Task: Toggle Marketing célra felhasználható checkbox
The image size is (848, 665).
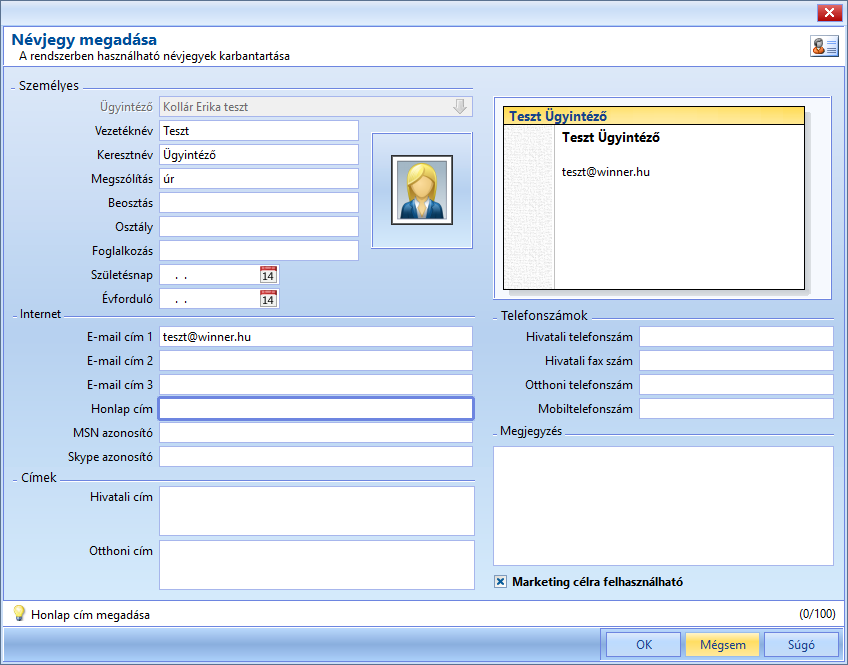Action: [500, 582]
